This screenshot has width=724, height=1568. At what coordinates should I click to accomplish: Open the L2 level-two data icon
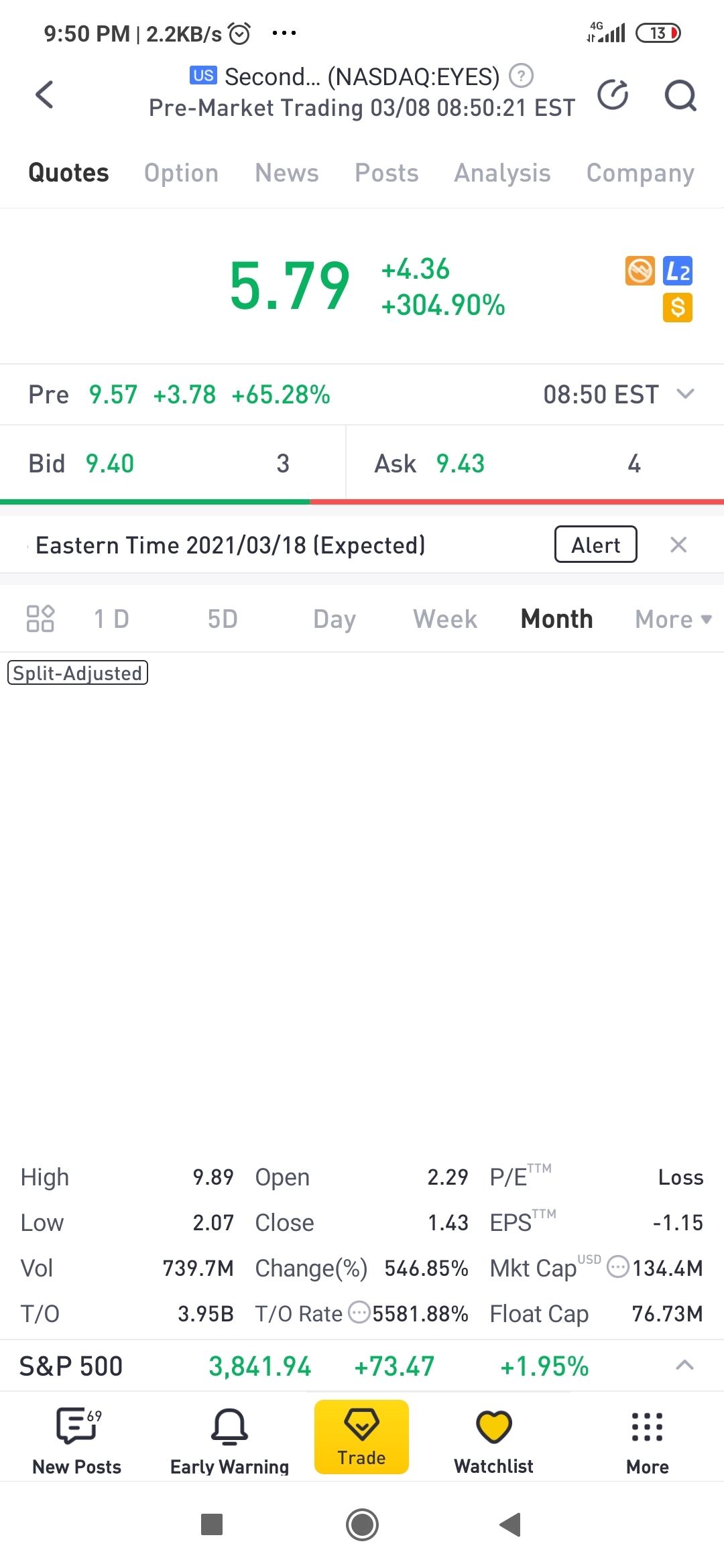coord(677,271)
